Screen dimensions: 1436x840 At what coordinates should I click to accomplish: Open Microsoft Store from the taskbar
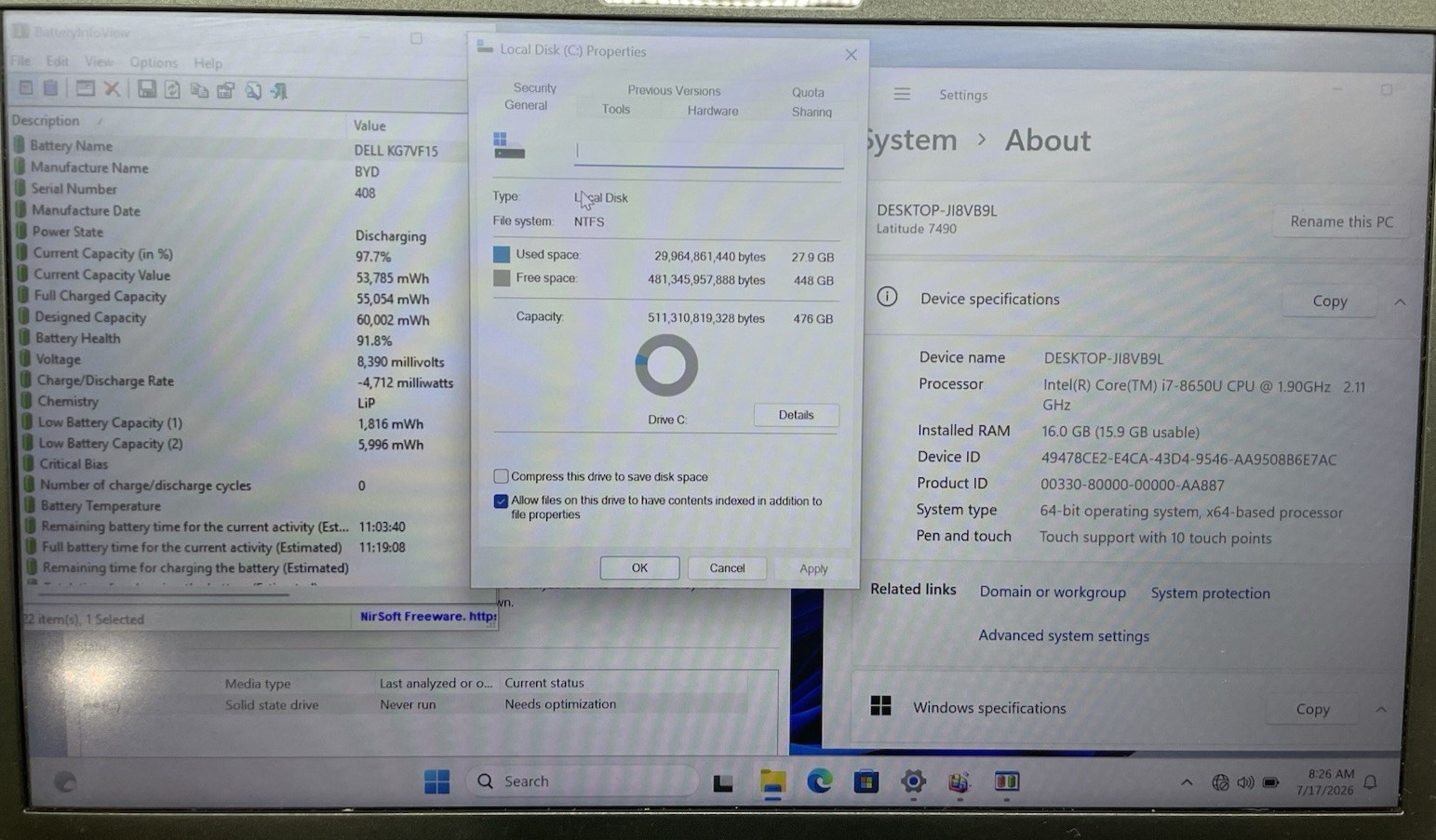coord(866,781)
